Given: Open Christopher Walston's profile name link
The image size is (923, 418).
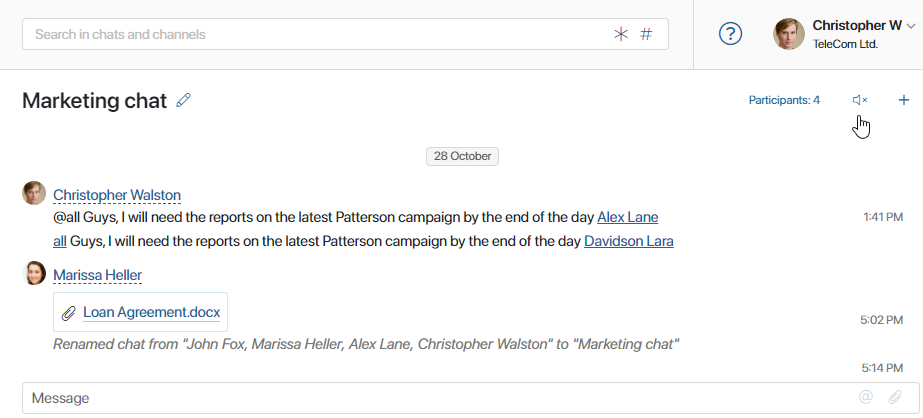Looking at the screenshot, I should point(117,195).
